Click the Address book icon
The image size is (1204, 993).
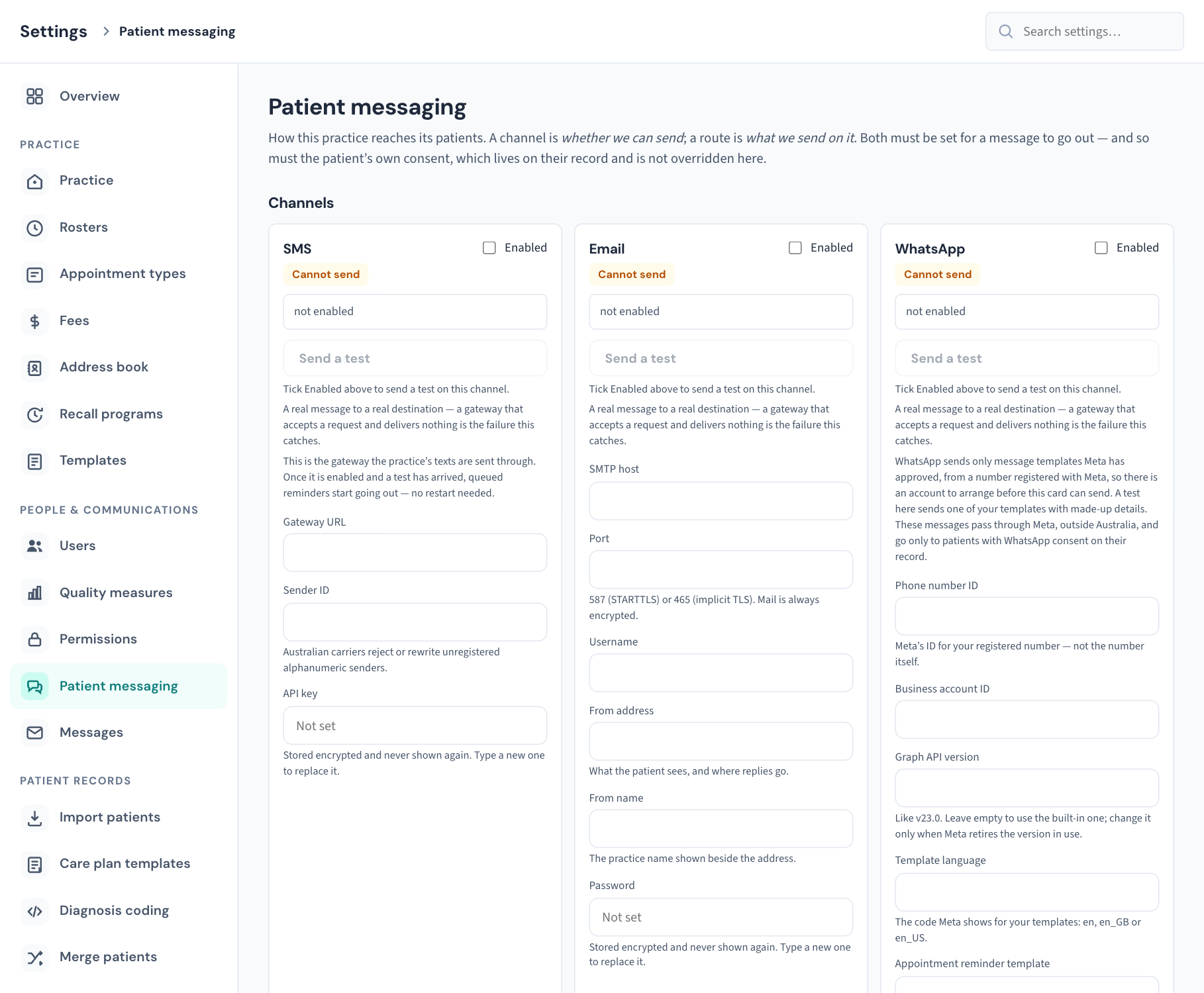(34, 368)
